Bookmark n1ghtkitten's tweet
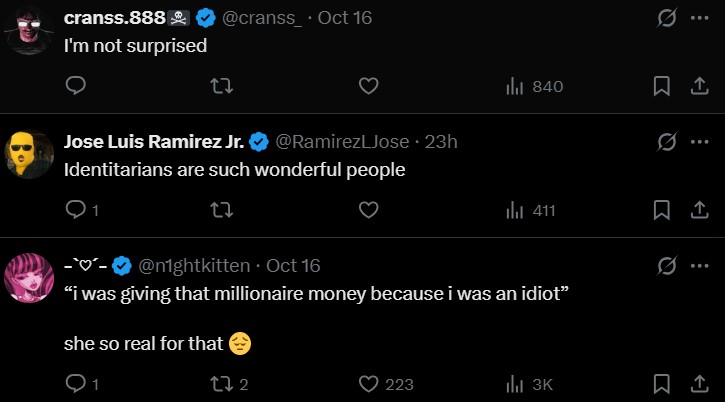 coord(661,384)
